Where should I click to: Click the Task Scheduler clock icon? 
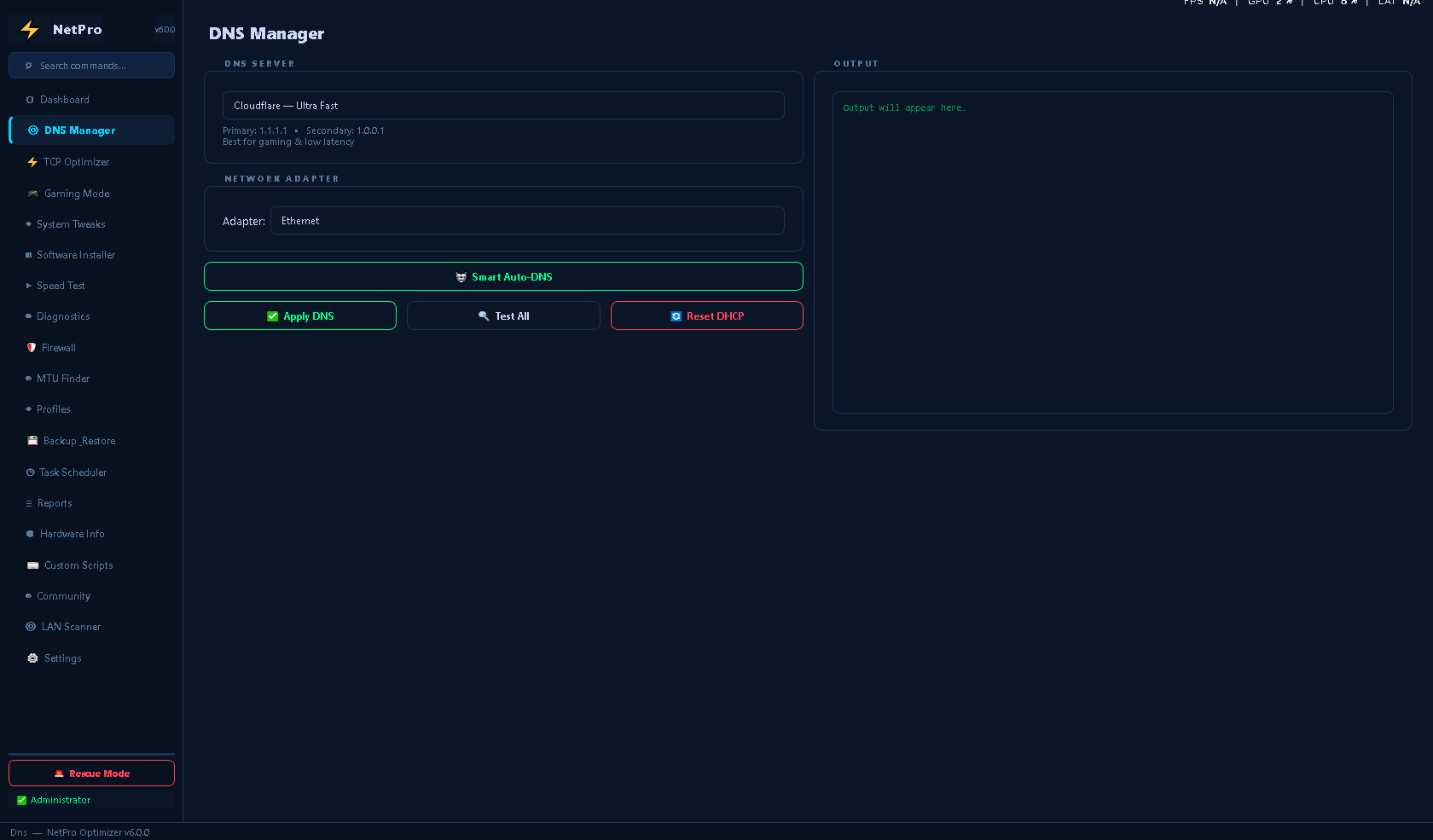pos(30,472)
